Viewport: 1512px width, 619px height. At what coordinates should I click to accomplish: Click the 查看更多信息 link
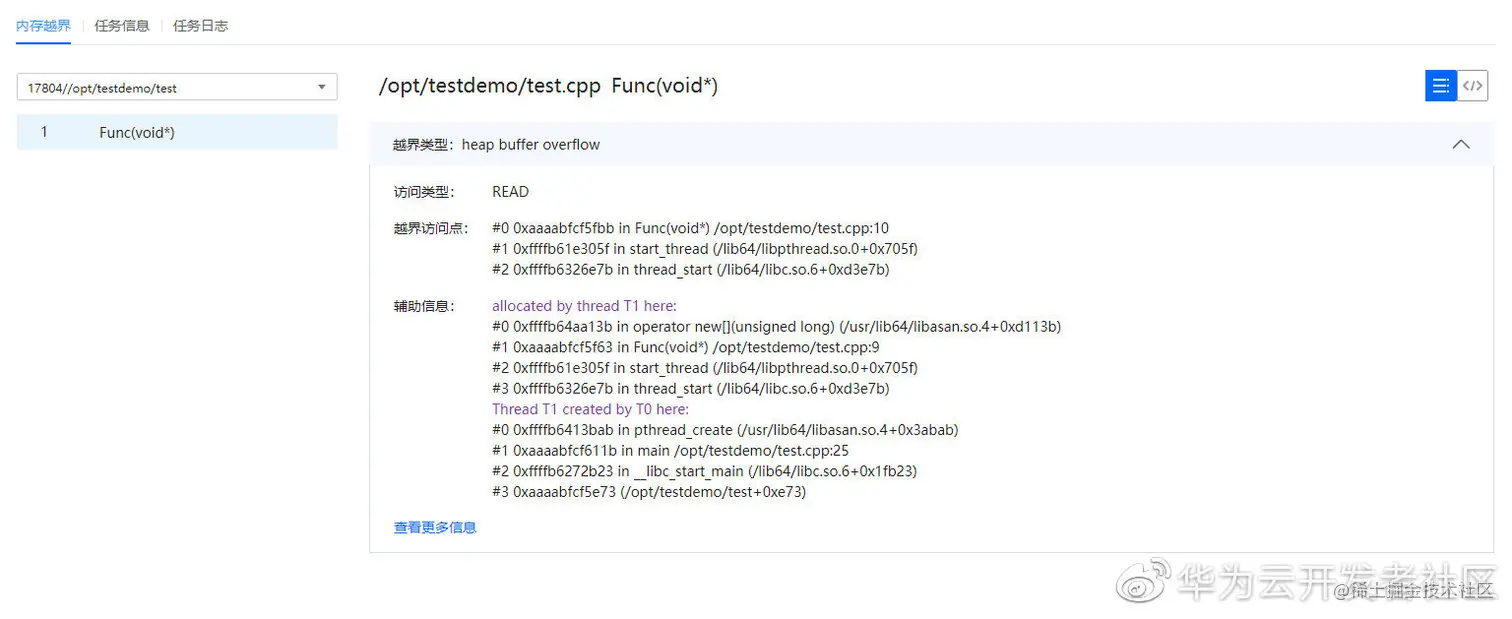point(435,527)
